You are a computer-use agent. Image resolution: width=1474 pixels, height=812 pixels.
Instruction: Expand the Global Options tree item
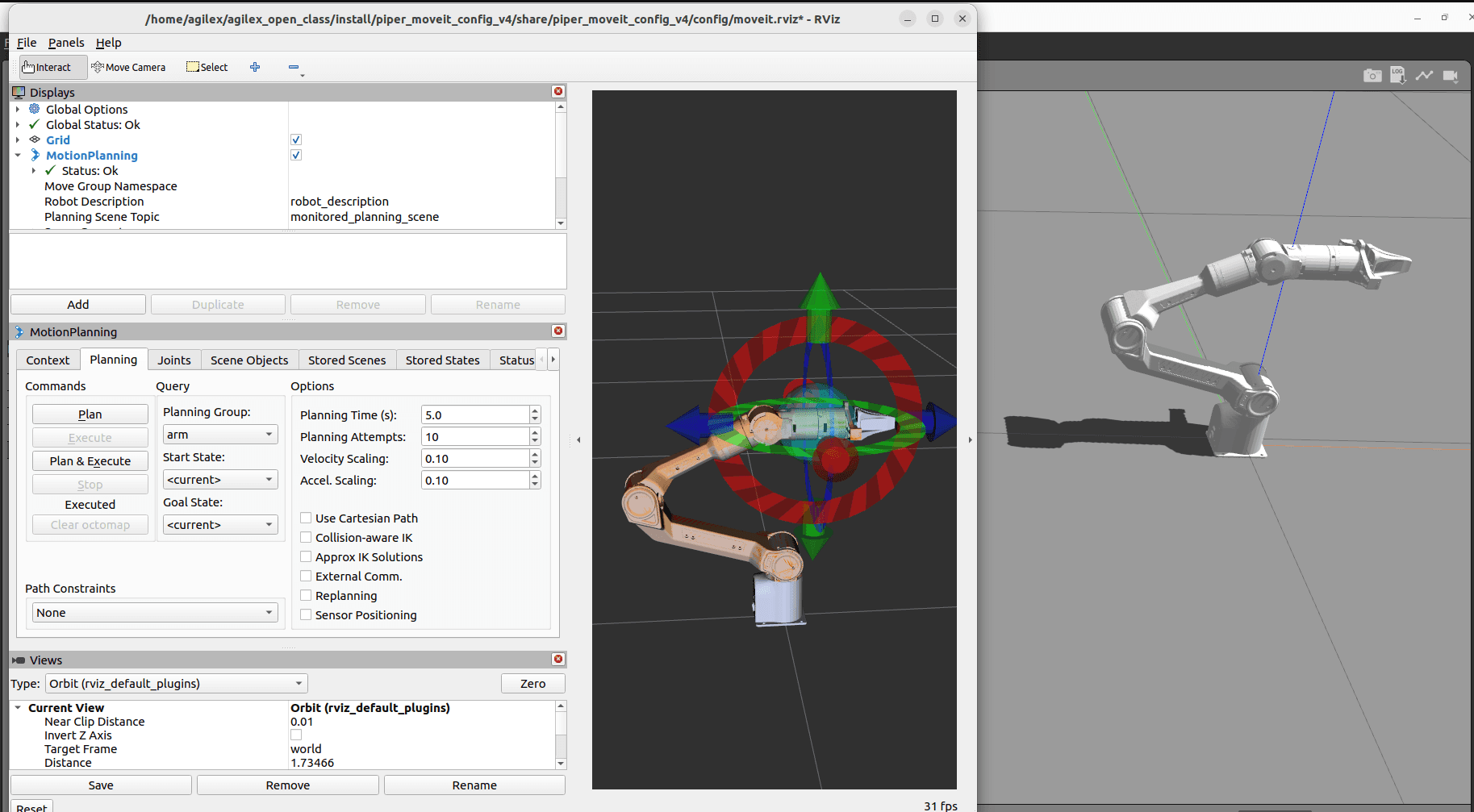click(18, 109)
